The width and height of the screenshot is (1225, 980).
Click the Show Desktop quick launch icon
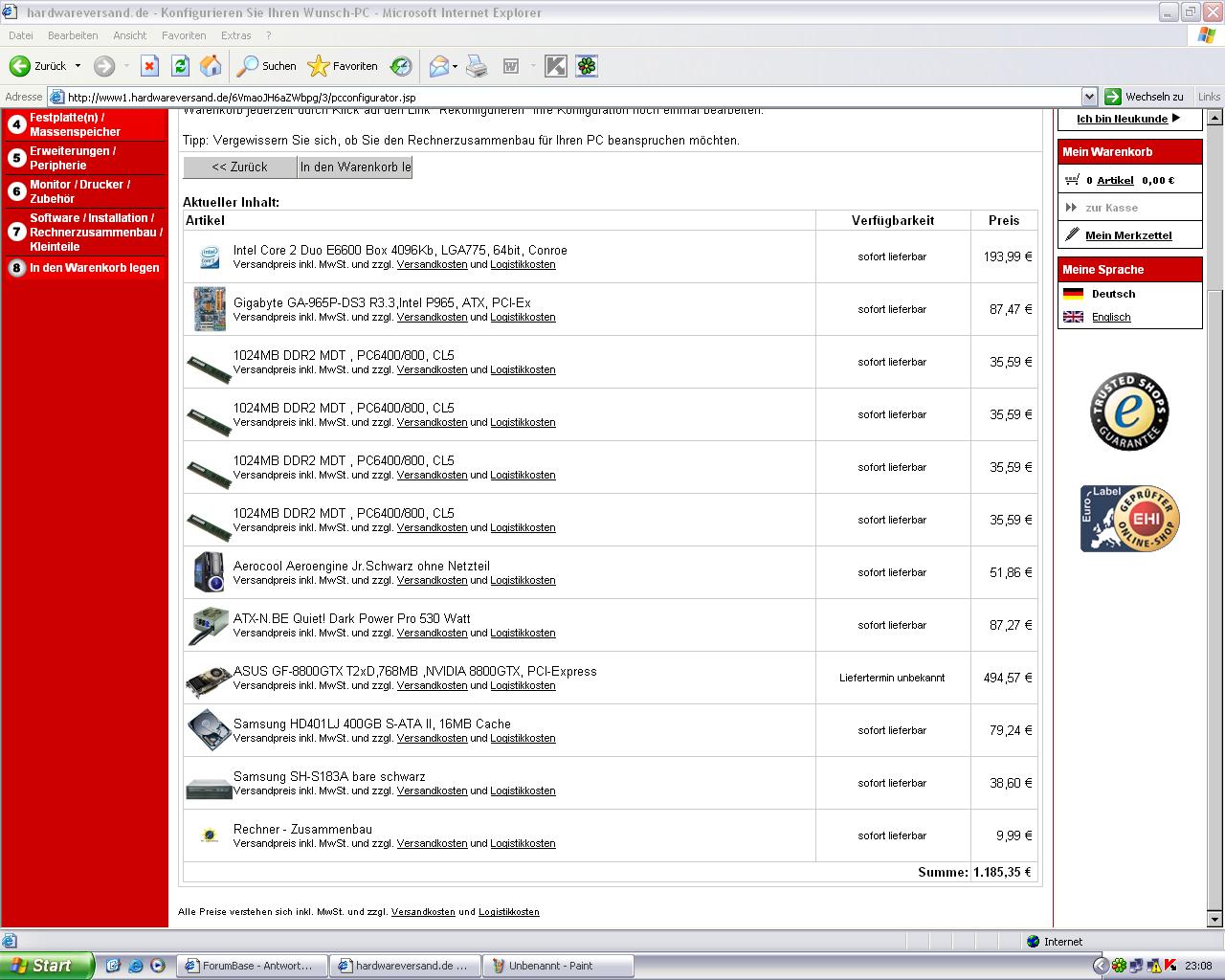point(113,966)
